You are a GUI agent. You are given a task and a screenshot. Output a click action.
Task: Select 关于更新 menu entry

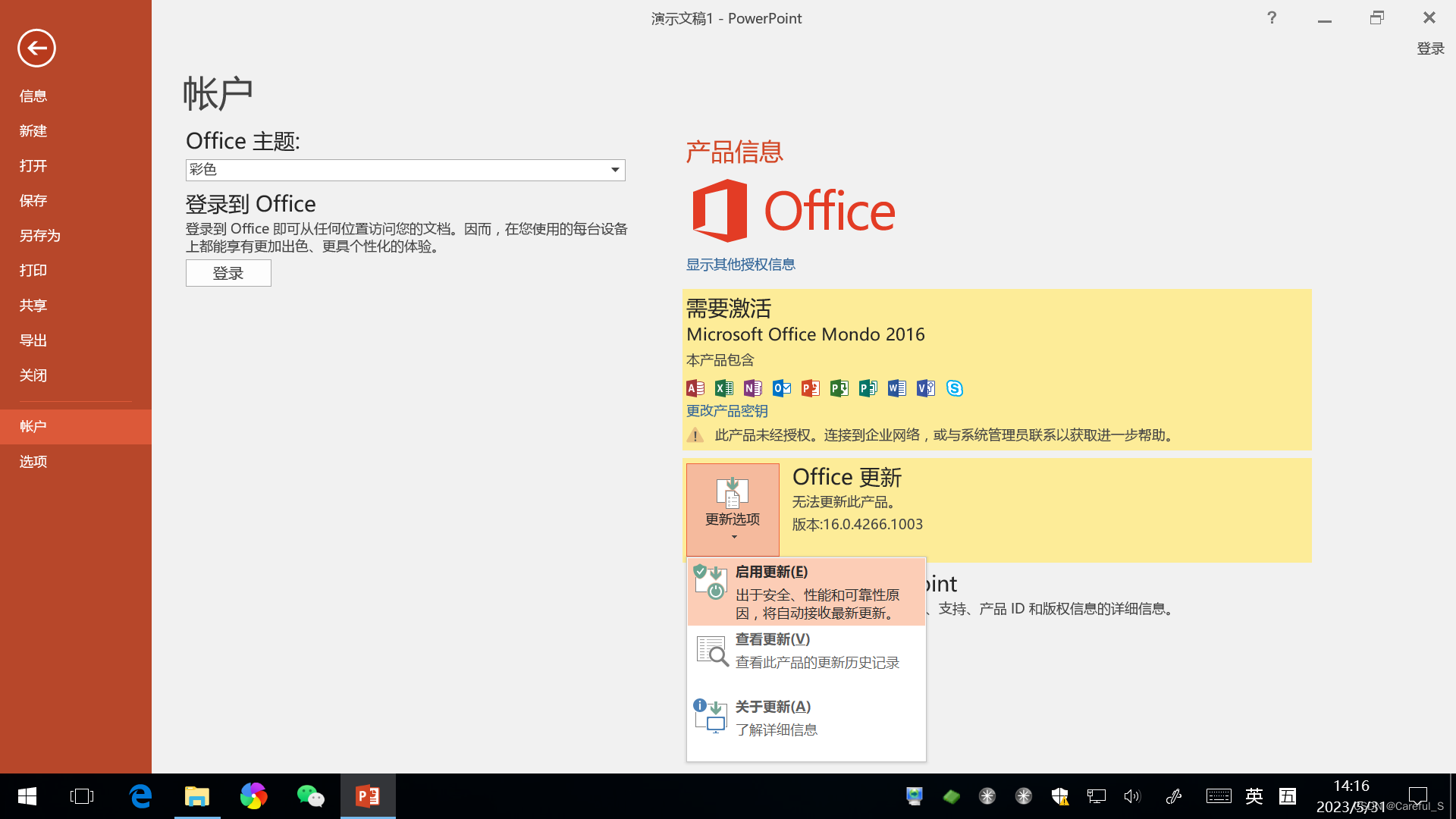click(x=805, y=717)
